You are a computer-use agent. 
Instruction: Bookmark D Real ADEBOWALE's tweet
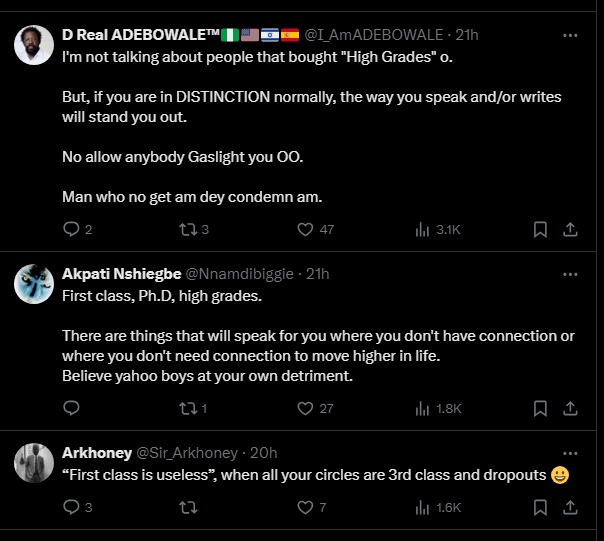(x=539, y=229)
